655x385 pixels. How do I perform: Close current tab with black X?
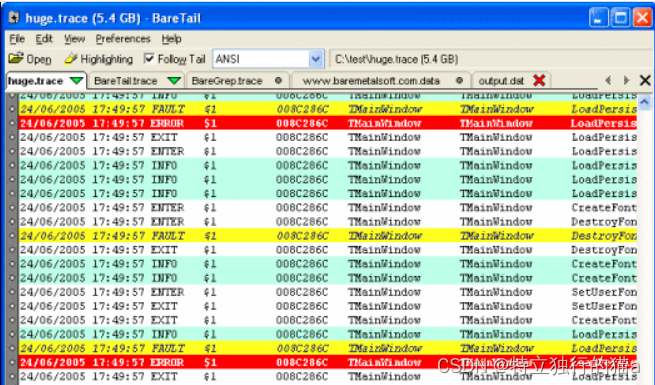pyautogui.click(x=645, y=80)
